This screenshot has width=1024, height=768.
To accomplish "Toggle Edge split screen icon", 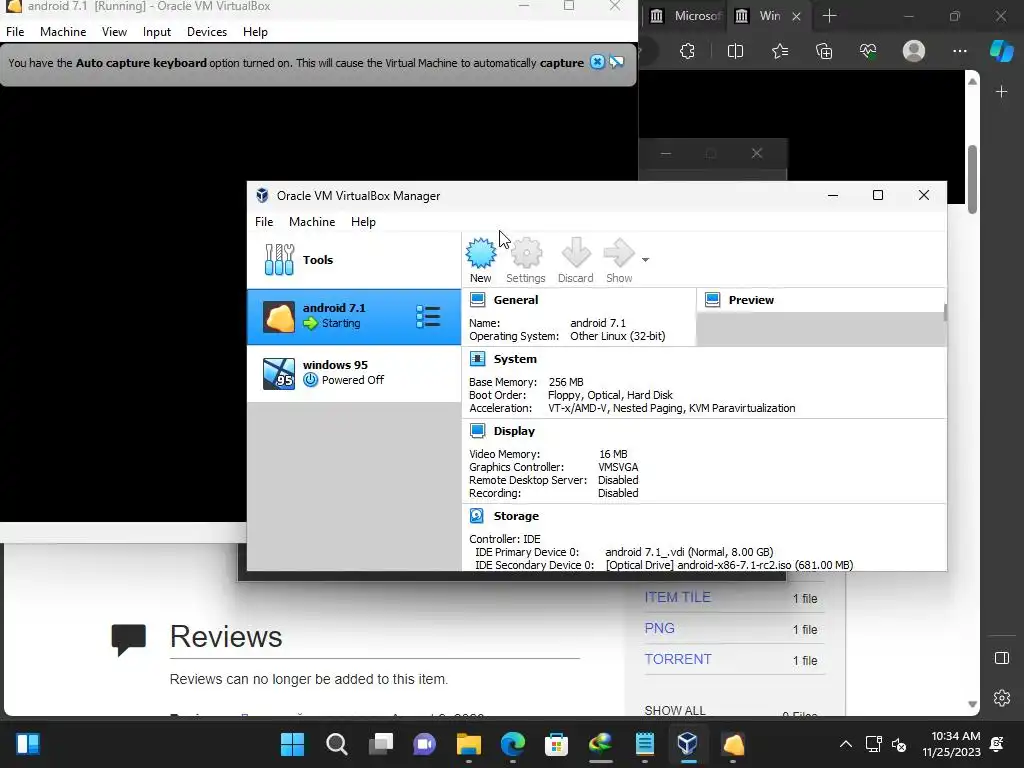I will click(x=735, y=51).
